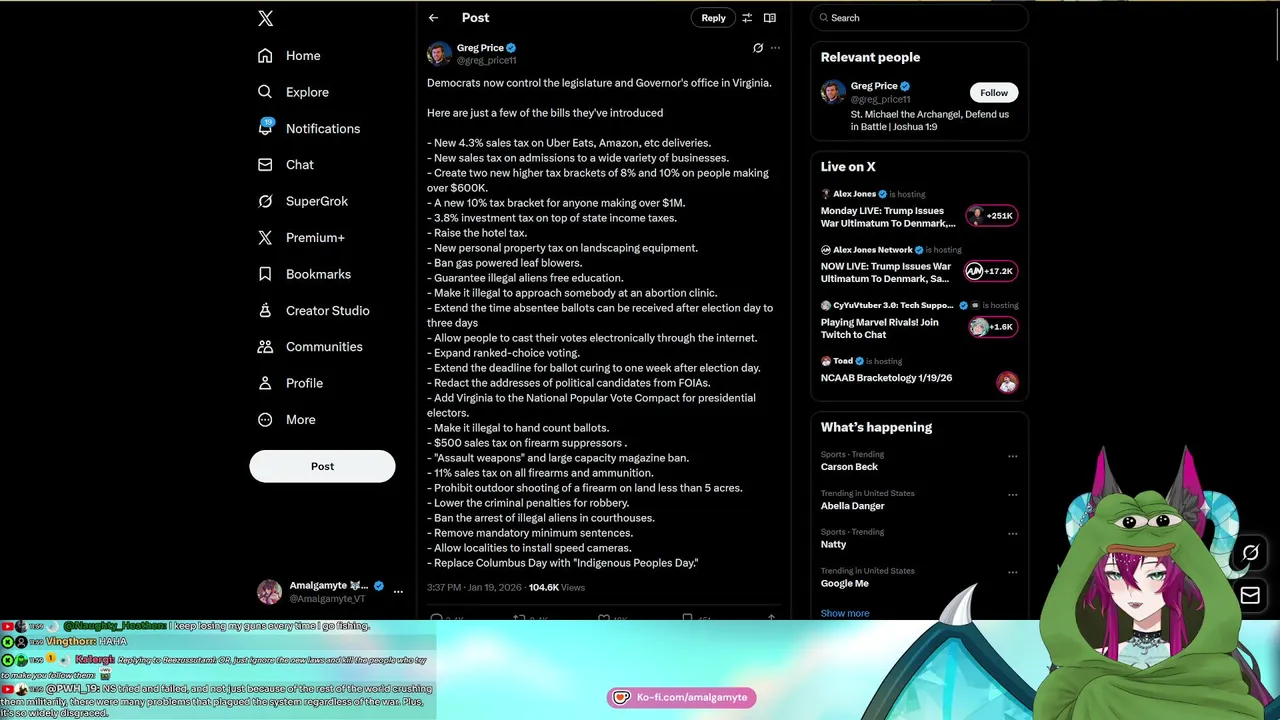The width and height of the screenshot is (1280, 720).
Task: Click the +1.6K listeners badge
Action: (x=993, y=327)
